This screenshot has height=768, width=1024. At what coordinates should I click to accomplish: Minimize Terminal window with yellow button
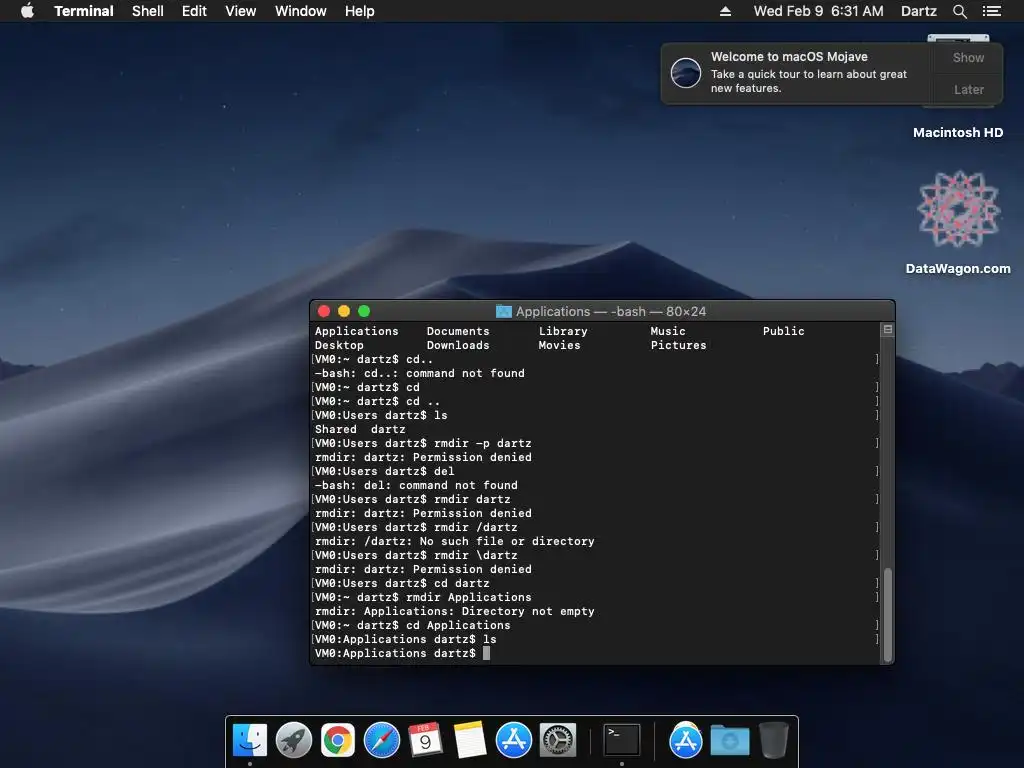point(344,311)
